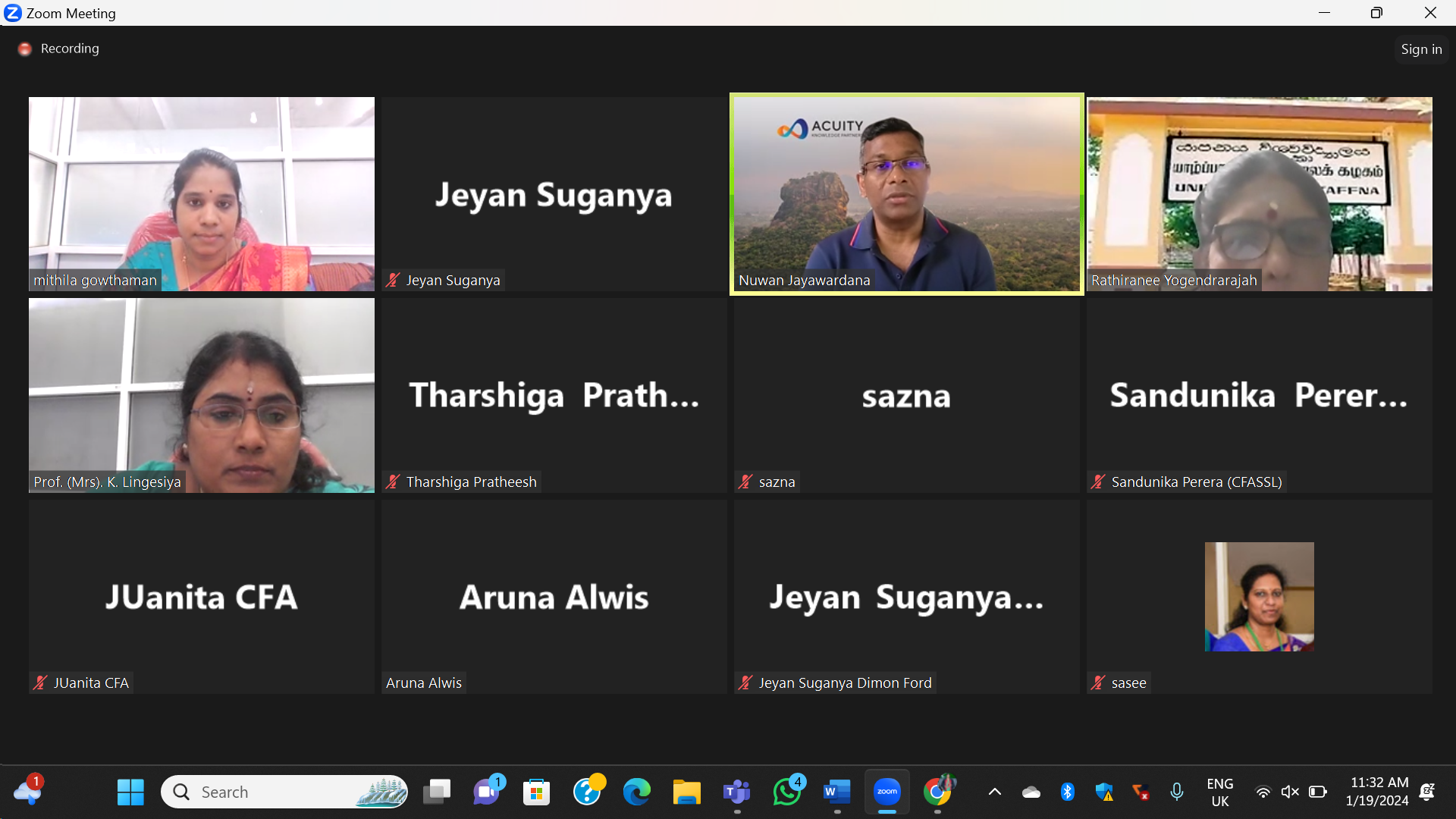Open the Windows Start menu
Viewport: 1456px width, 819px height.
130,792
